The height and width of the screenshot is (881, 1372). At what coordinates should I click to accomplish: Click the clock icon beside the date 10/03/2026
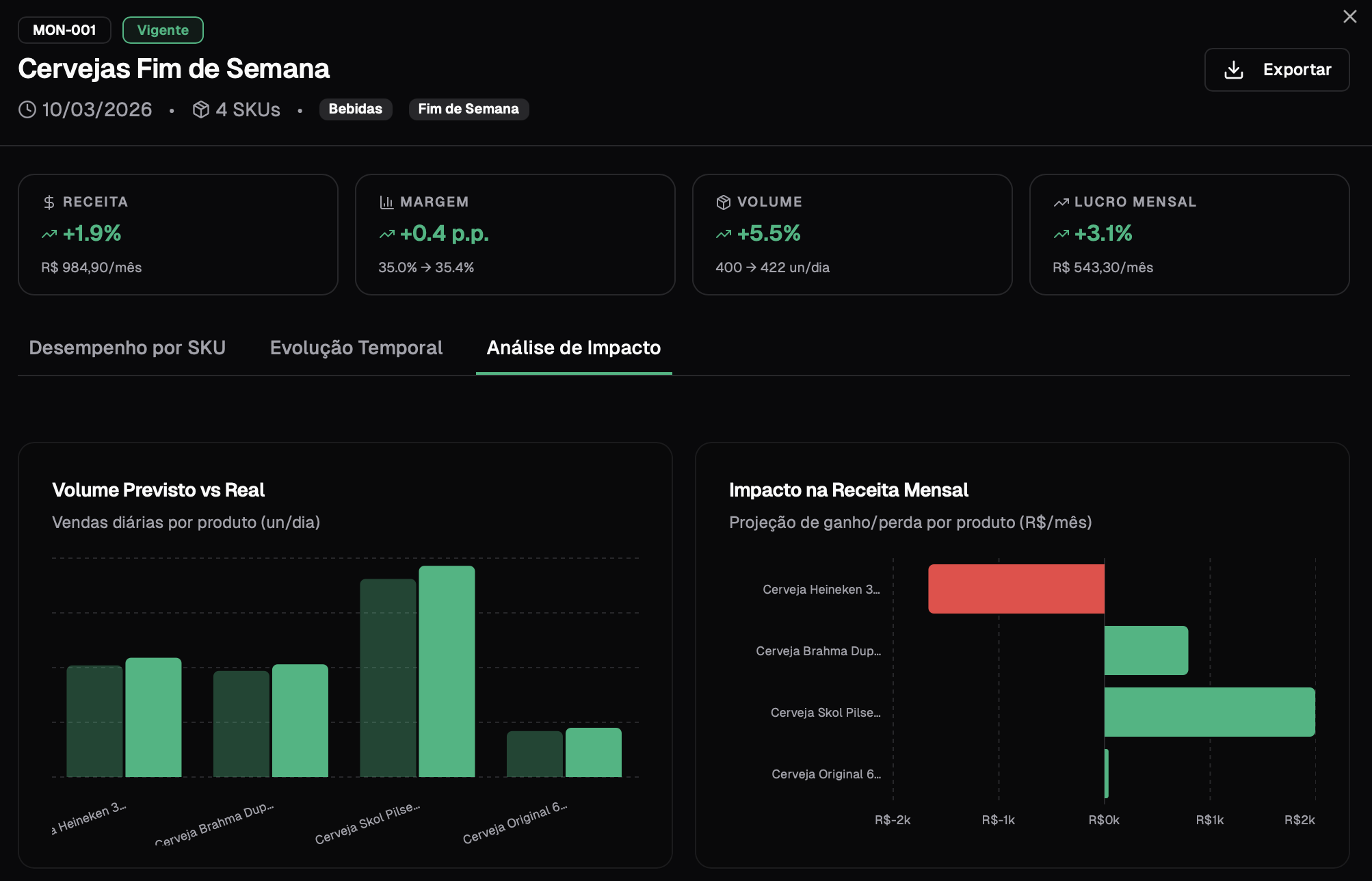point(26,109)
